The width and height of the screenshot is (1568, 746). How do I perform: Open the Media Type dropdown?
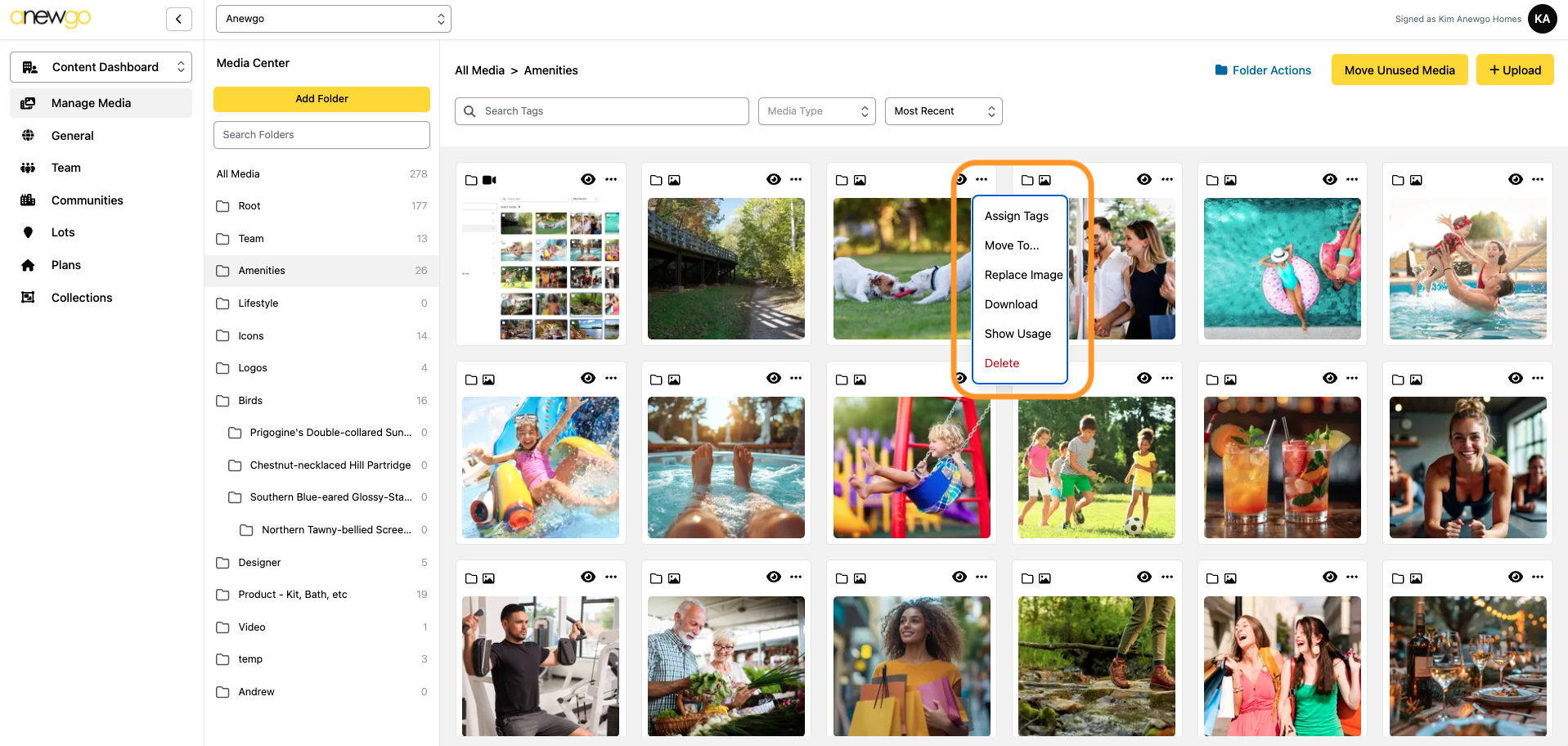(816, 111)
